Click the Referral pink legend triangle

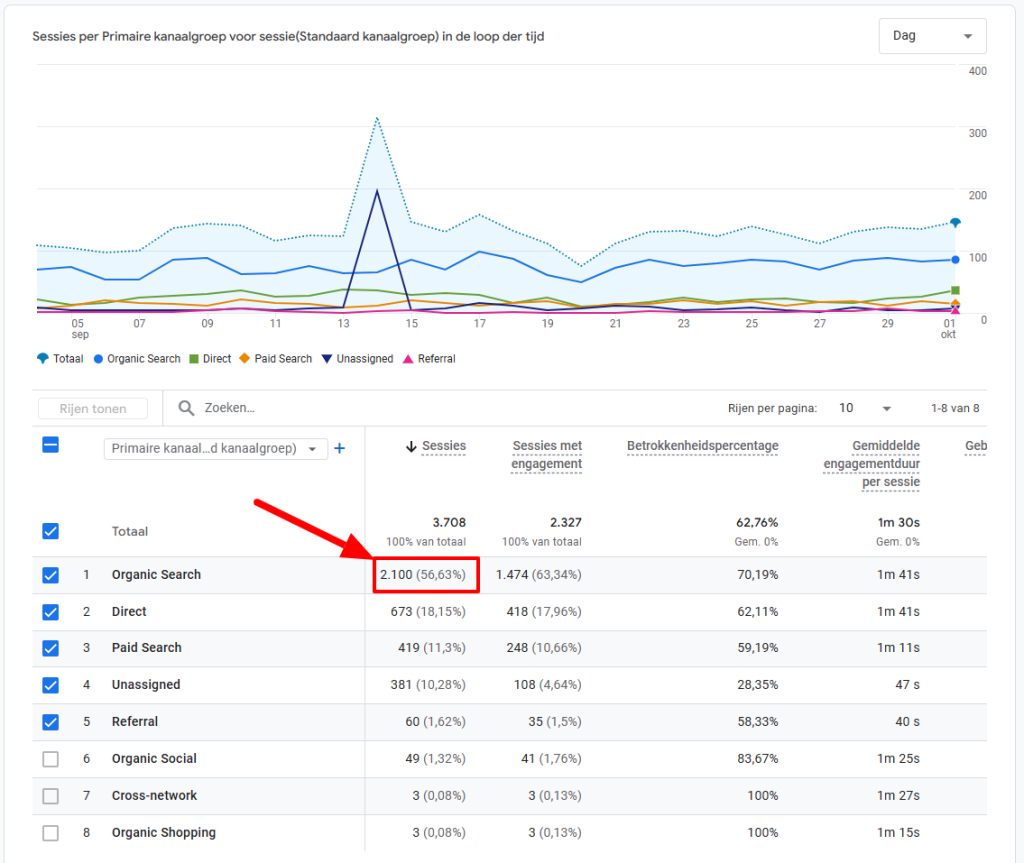408,359
